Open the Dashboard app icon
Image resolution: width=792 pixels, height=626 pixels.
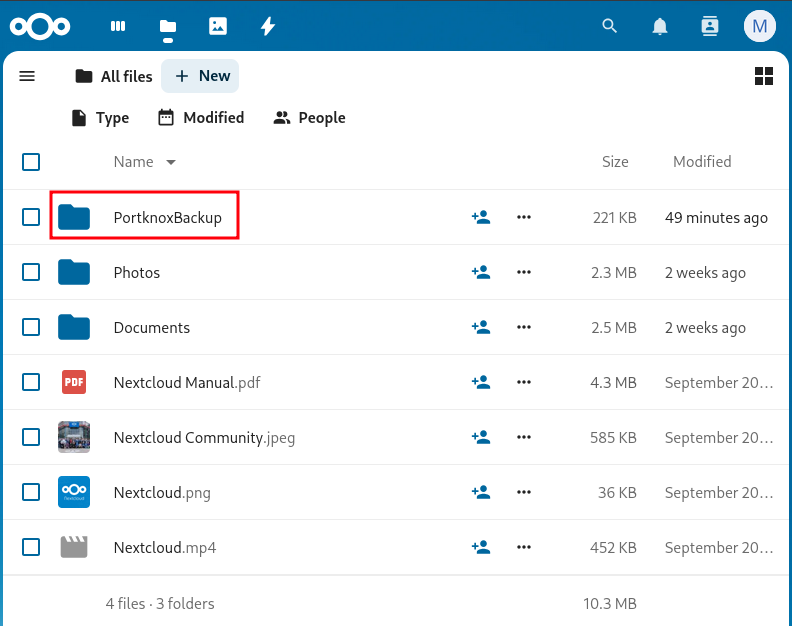(118, 27)
